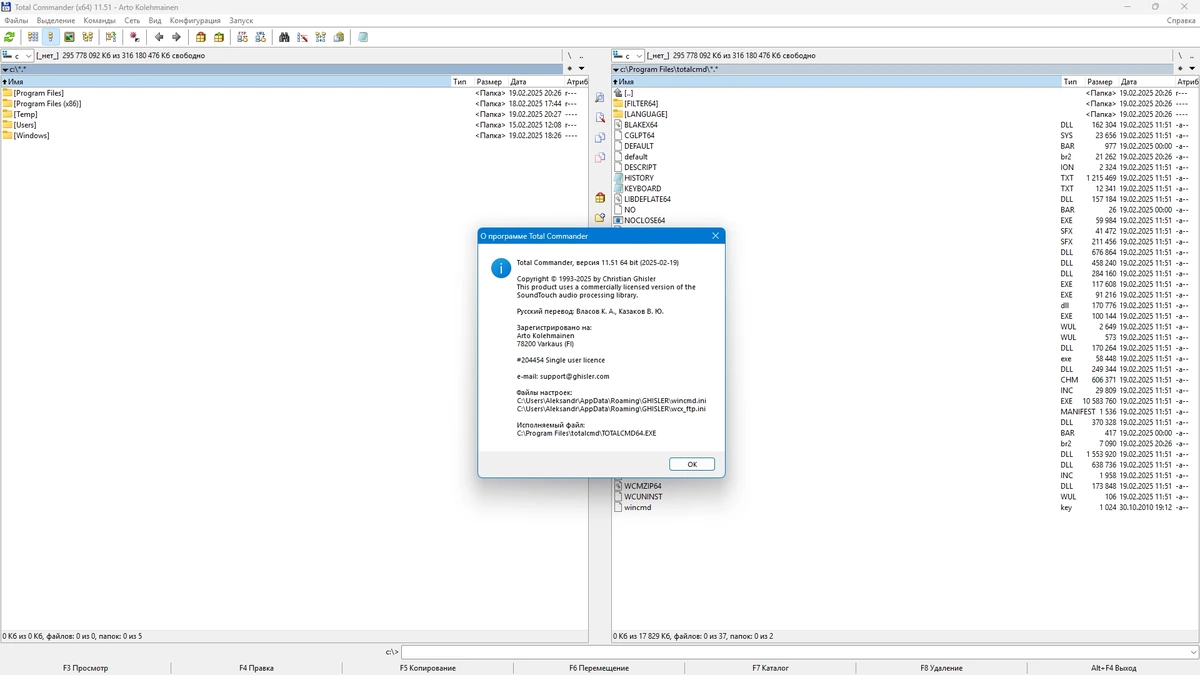Open the Конфигурация menu
Viewport: 1200px width, 675px height.
coord(195,20)
